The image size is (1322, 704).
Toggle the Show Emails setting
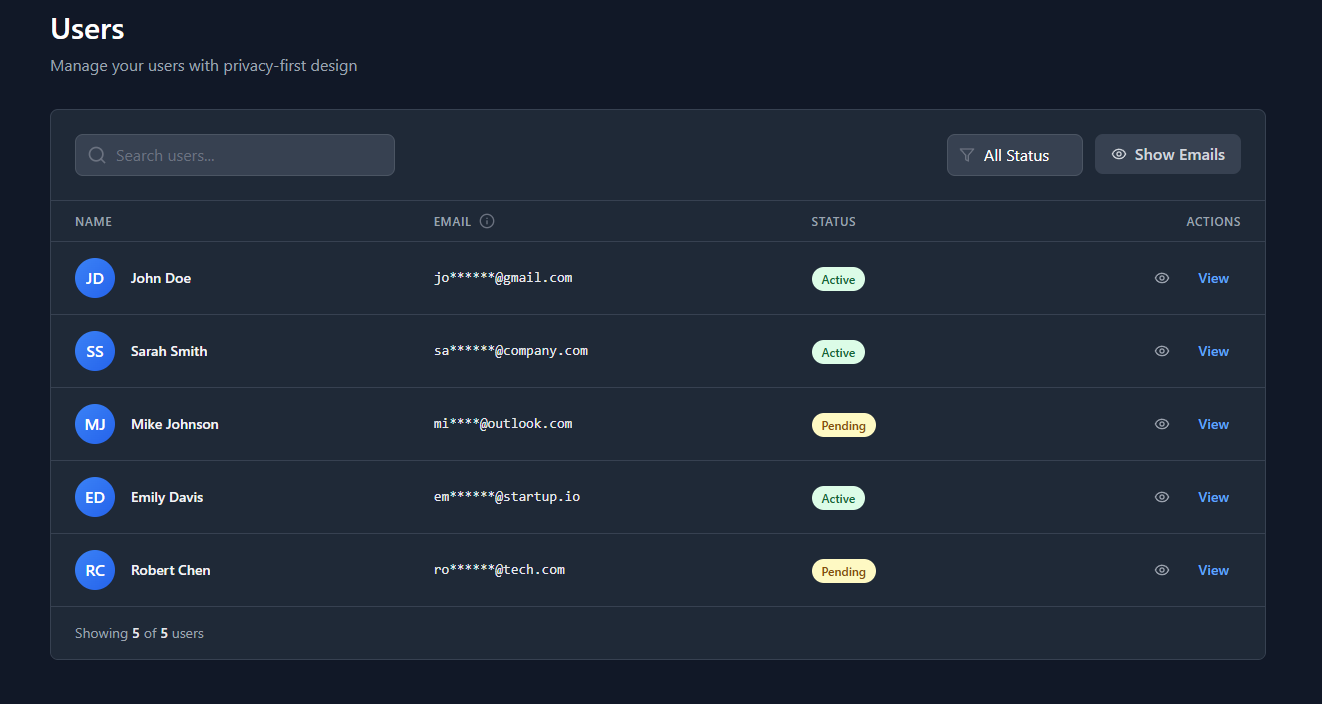pyautogui.click(x=1167, y=154)
